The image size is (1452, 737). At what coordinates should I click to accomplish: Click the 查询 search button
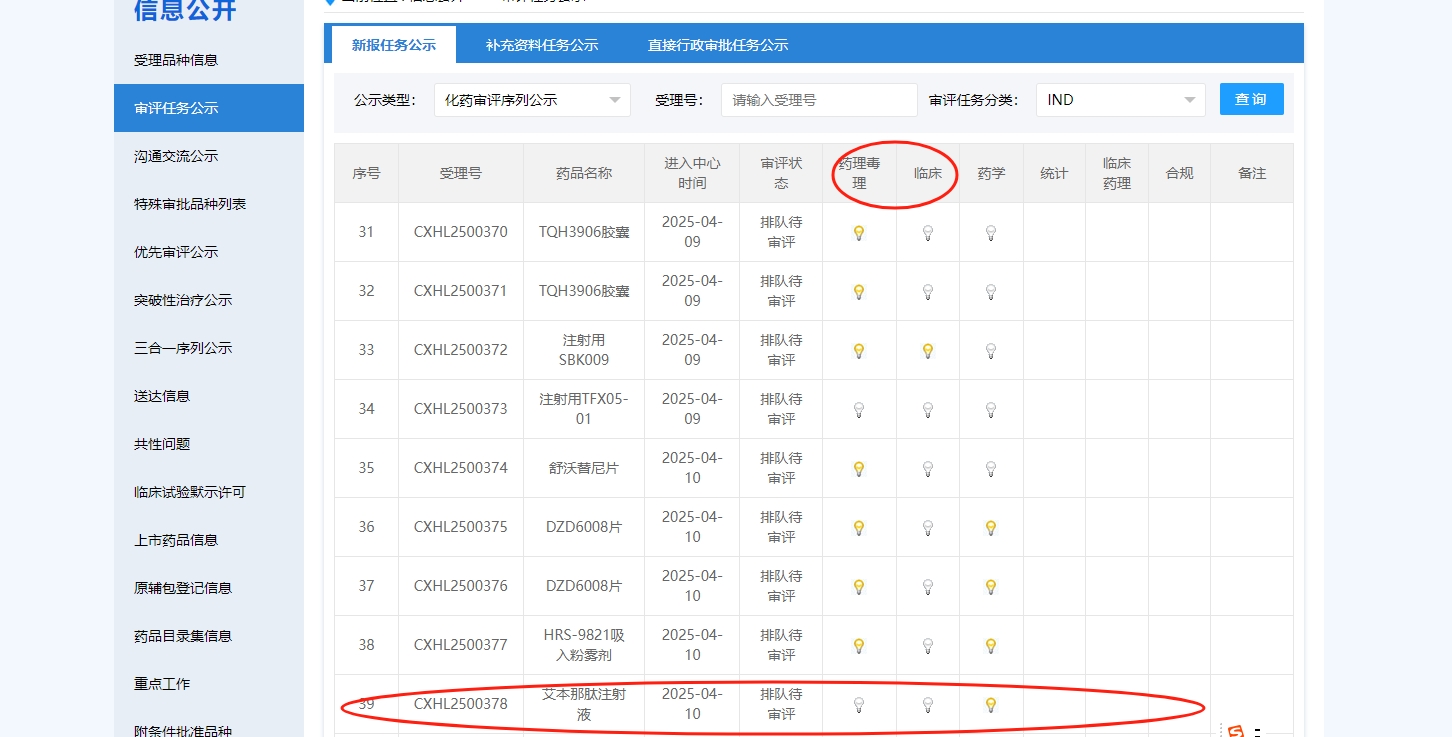(1251, 99)
